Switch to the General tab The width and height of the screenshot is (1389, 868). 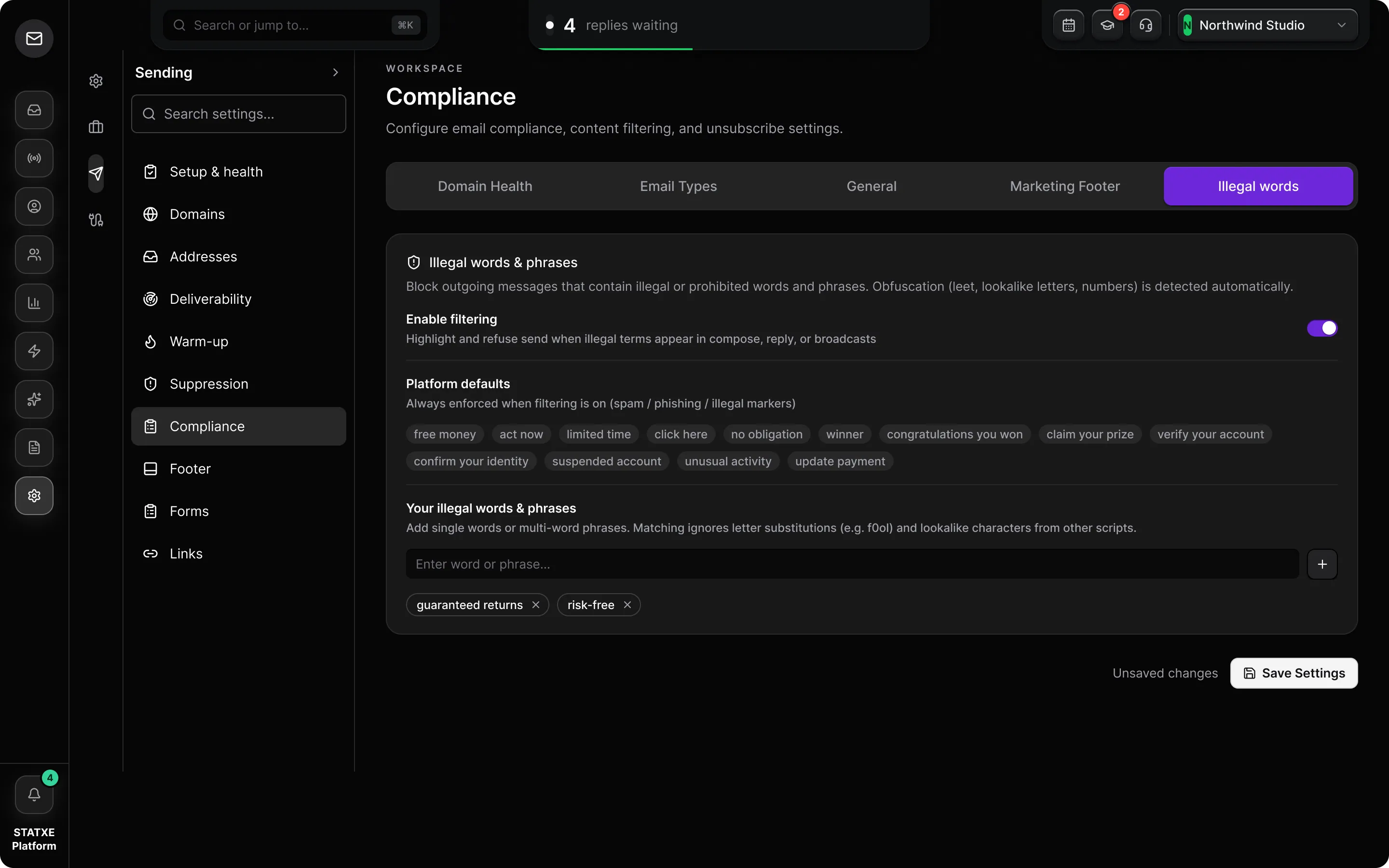pos(872,186)
